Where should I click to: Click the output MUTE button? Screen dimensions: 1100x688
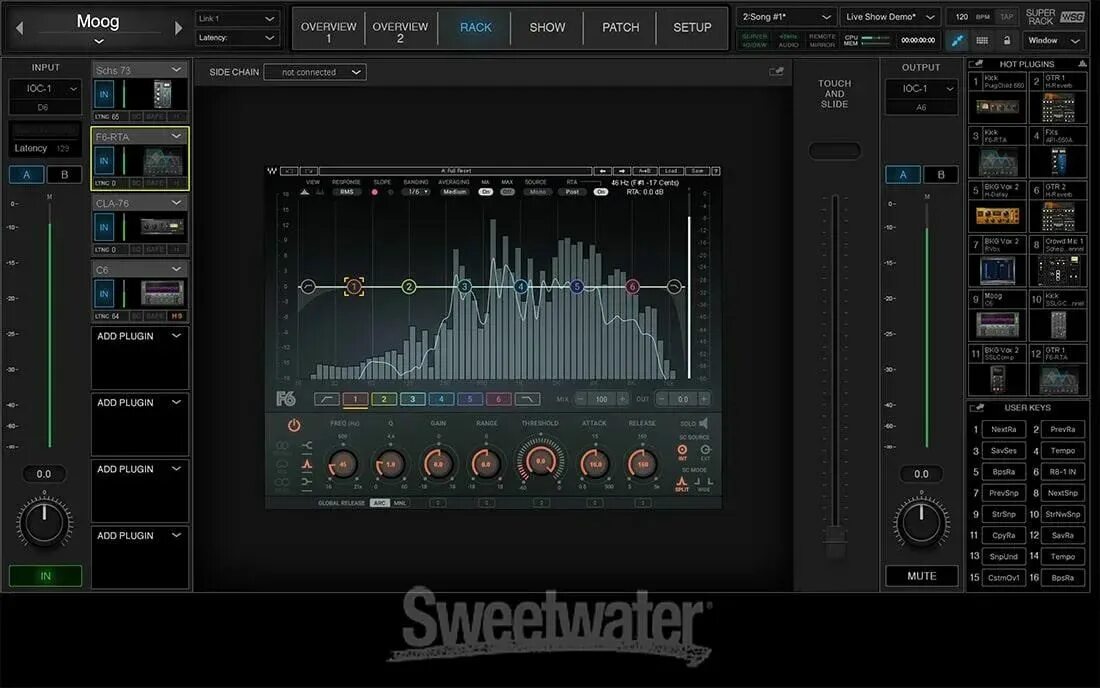point(921,576)
